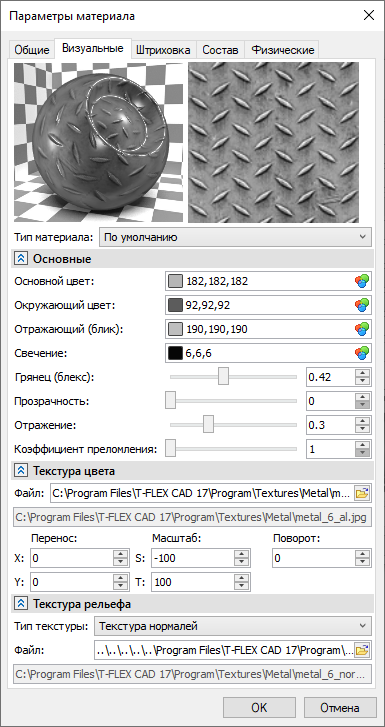This screenshot has height=727, width=385.
Task: Increase Прозрачность value with up arrow
Action: 362,397
